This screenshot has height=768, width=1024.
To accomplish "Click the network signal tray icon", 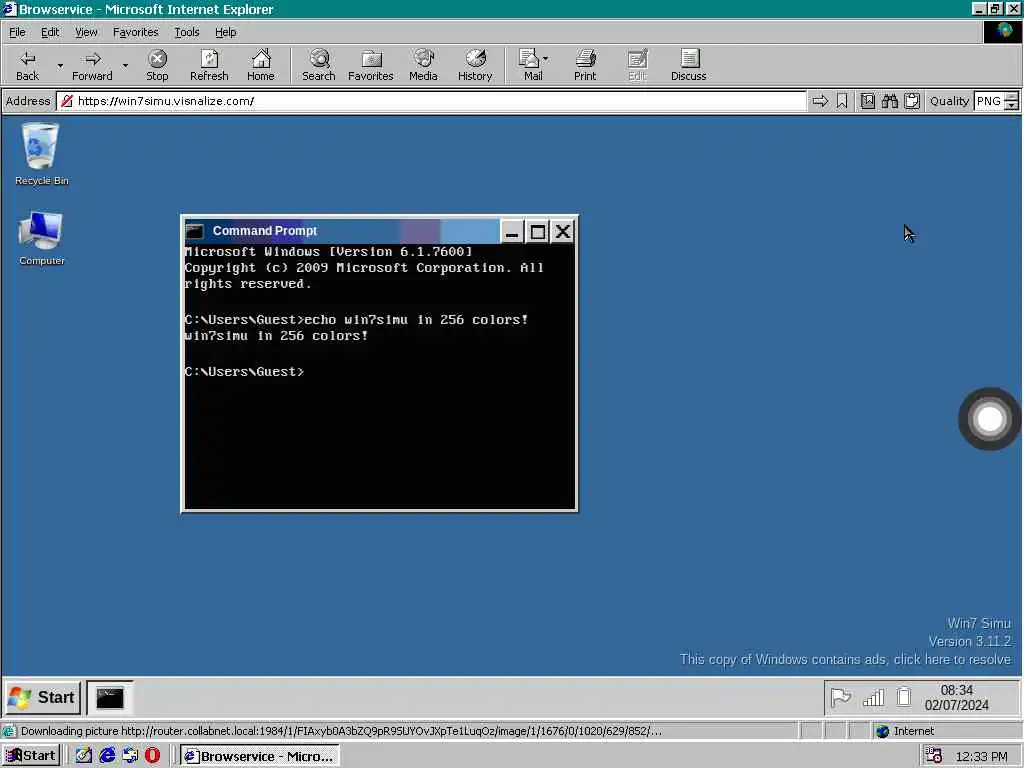I will pos(873,698).
